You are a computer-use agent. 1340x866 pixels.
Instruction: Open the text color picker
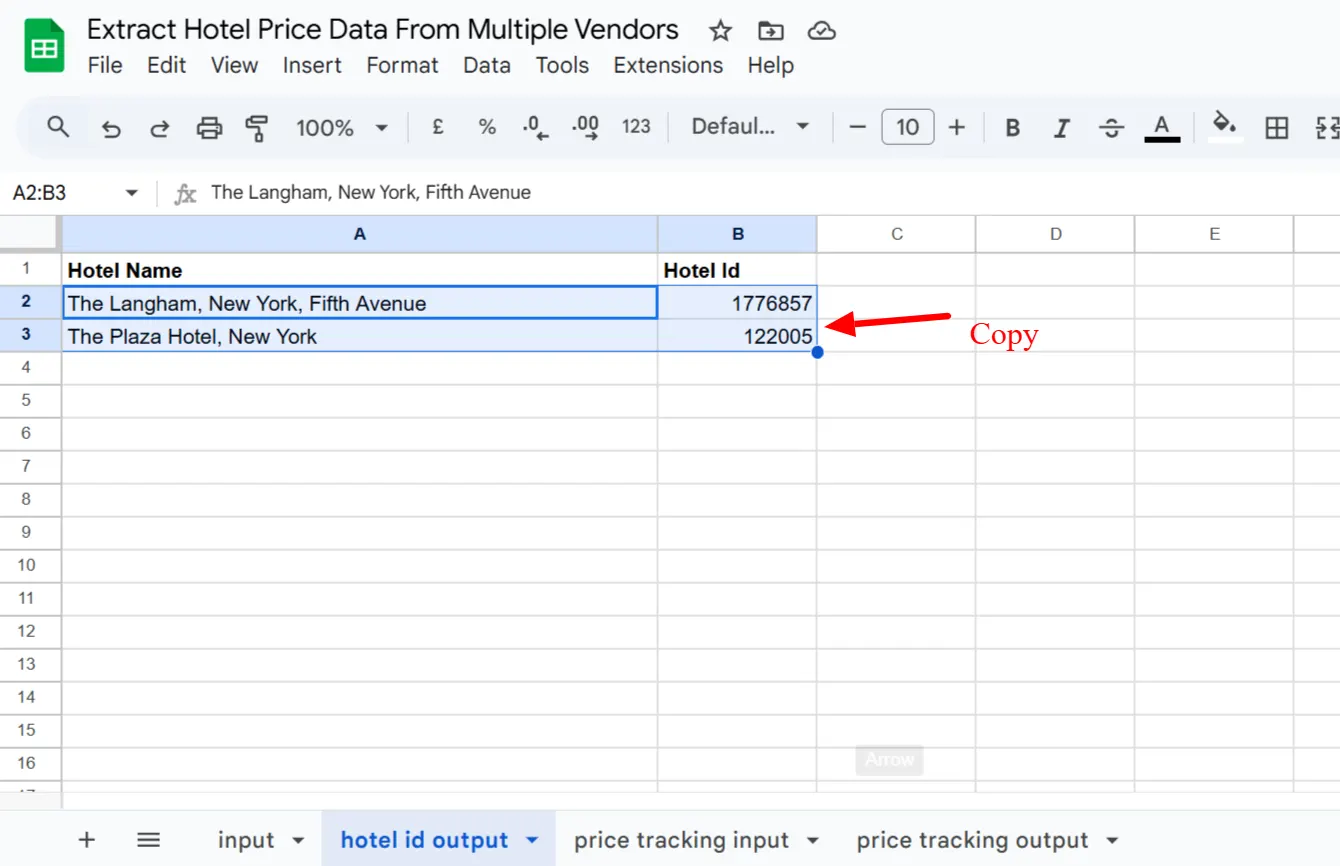1161,127
